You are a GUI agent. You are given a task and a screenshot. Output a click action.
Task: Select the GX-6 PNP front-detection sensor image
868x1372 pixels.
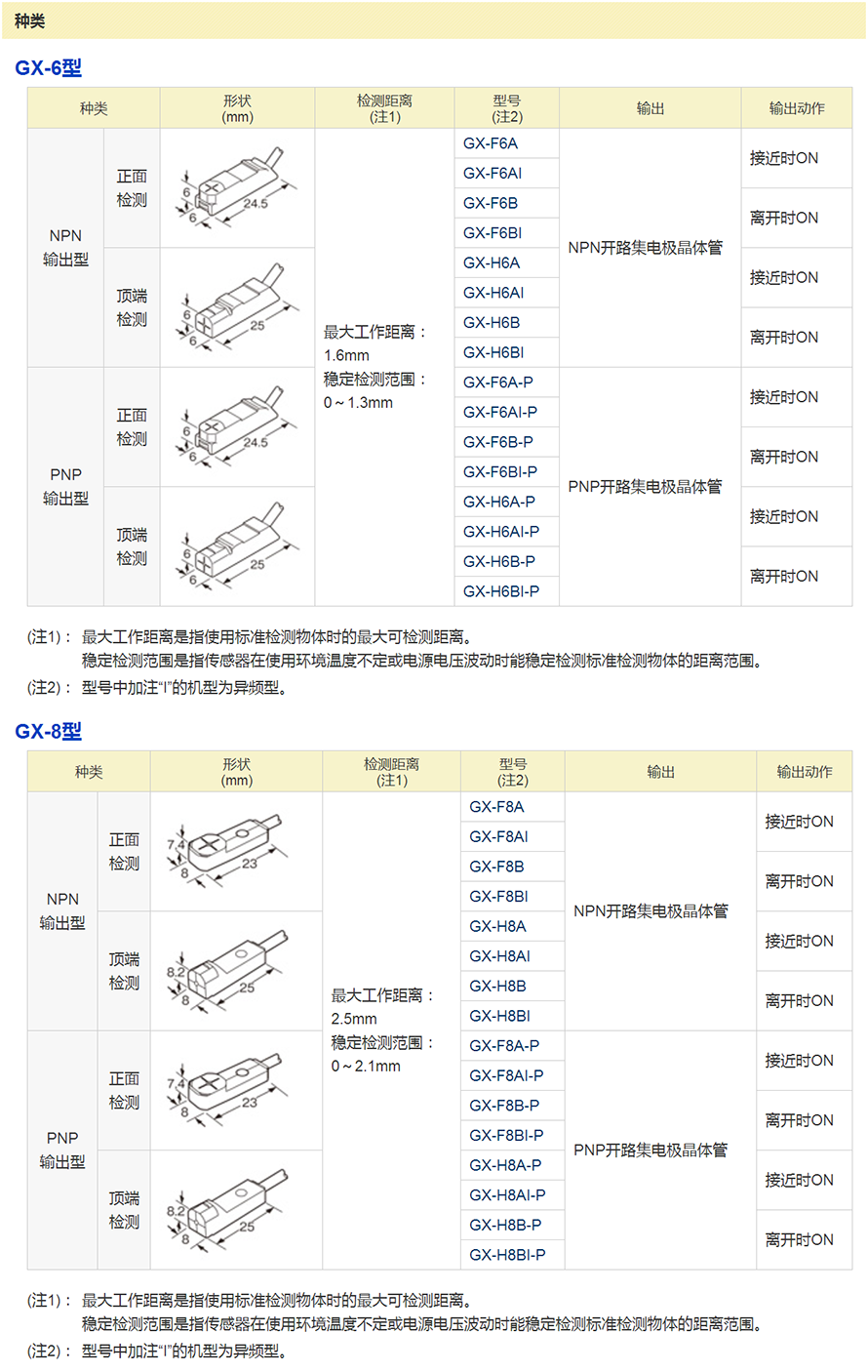[237, 427]
